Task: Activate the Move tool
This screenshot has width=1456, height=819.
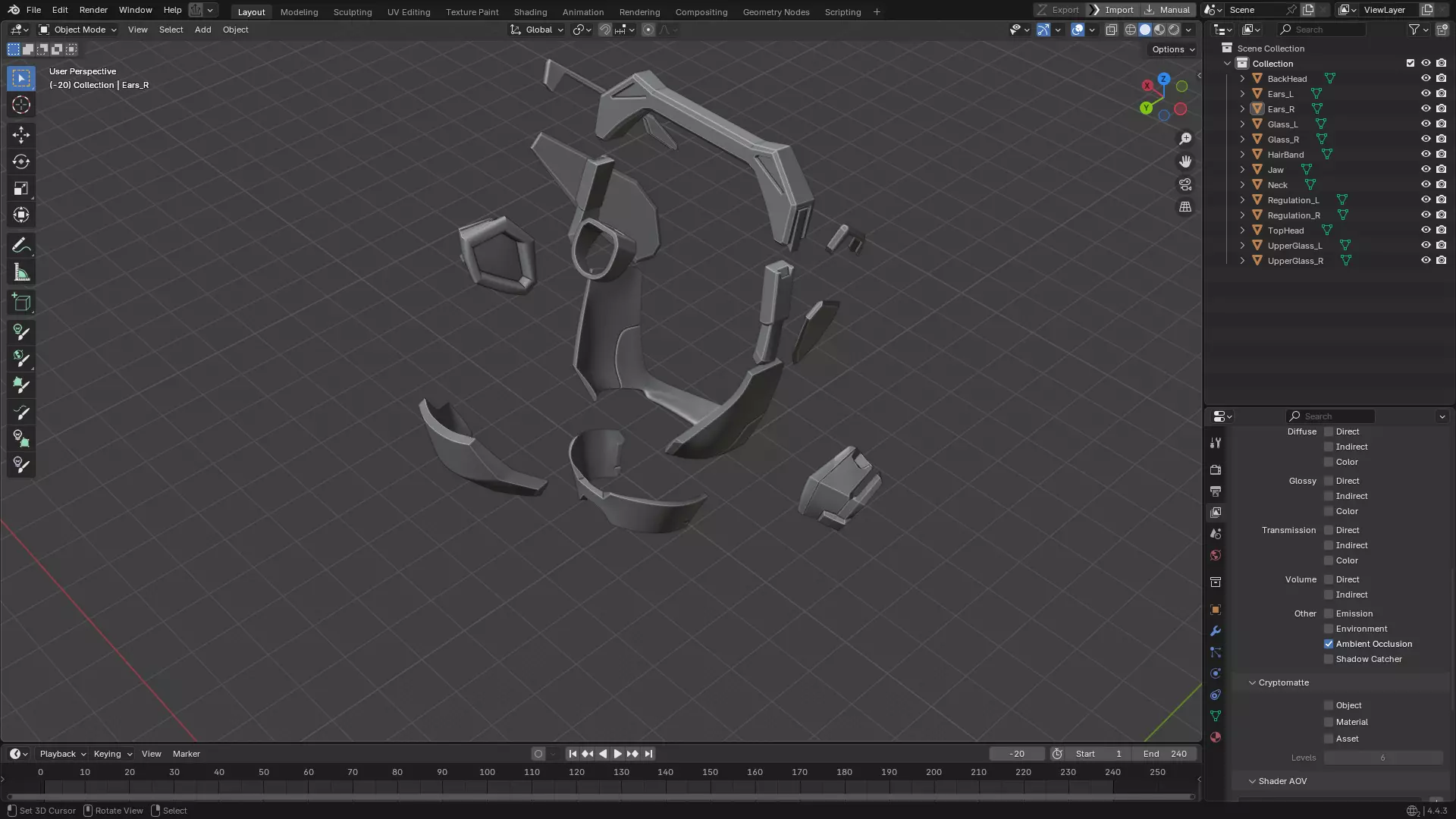Action: 21,135
